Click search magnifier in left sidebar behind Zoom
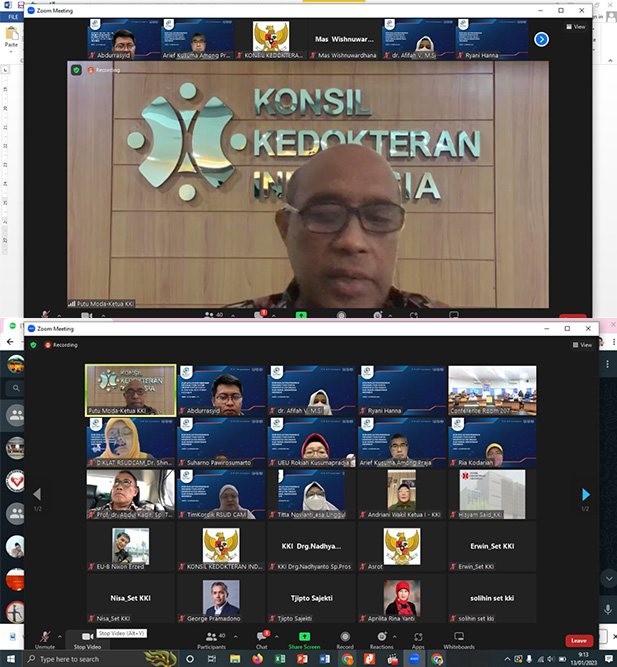 [16, 388]
